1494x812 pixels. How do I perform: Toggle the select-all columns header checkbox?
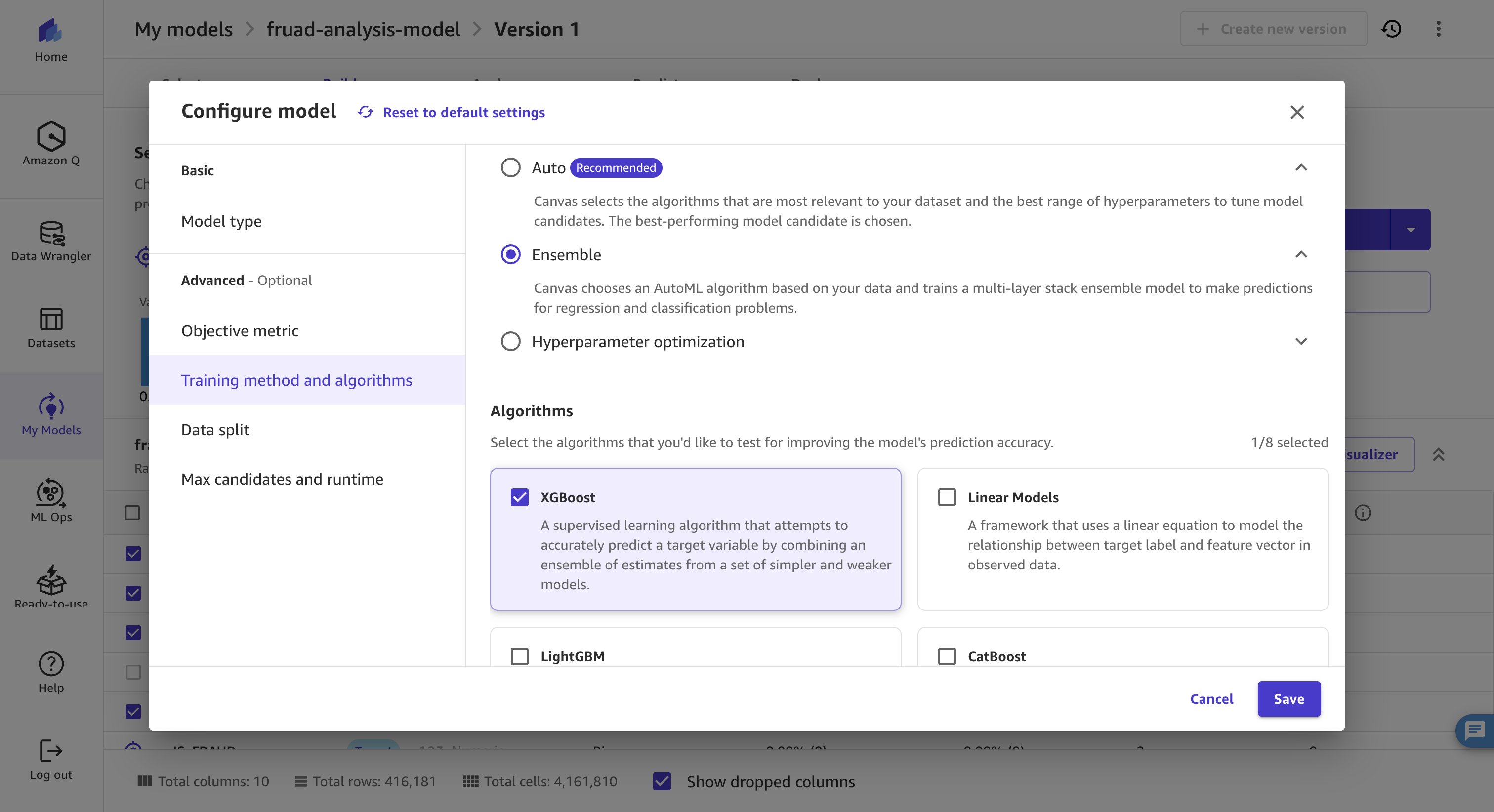pos(132,513)
